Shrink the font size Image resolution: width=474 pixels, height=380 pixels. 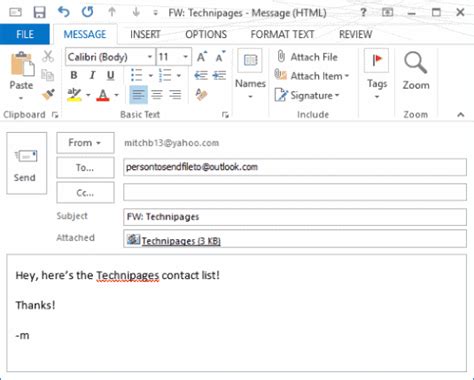pos(220,57)
